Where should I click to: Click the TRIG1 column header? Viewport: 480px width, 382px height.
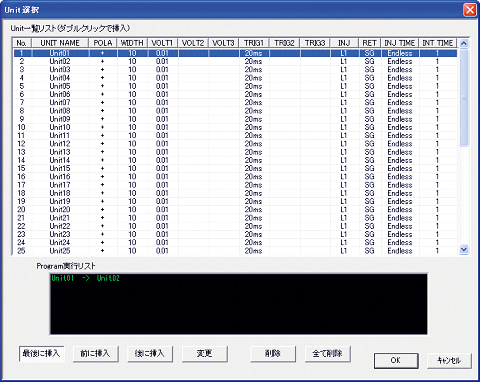coord(254,43)
